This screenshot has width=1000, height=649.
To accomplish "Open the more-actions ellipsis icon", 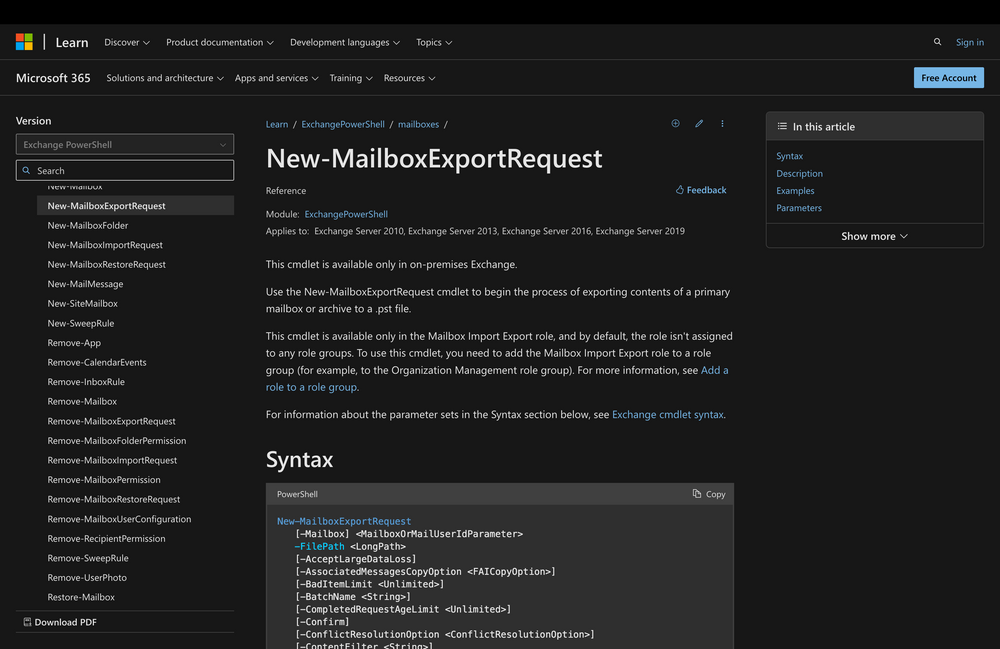I will click(722, 123).
